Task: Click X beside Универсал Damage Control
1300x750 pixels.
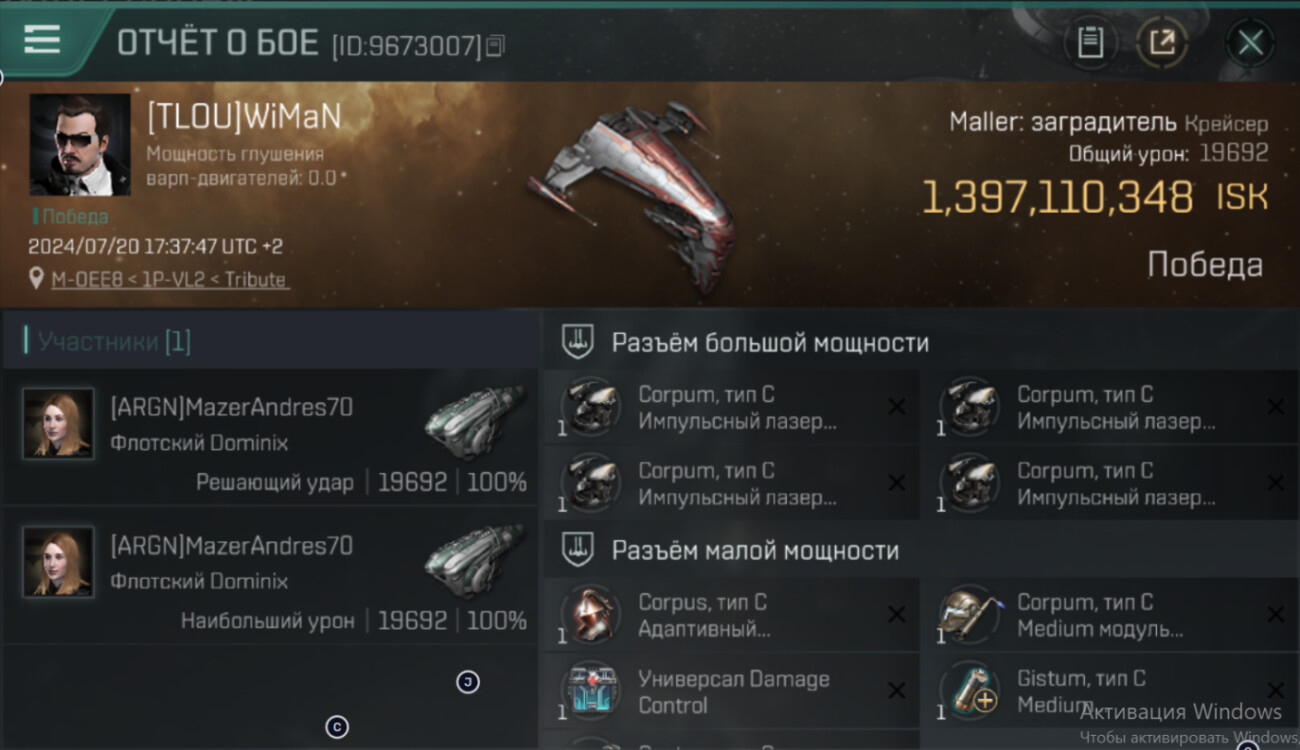Action: pos(897,691)
